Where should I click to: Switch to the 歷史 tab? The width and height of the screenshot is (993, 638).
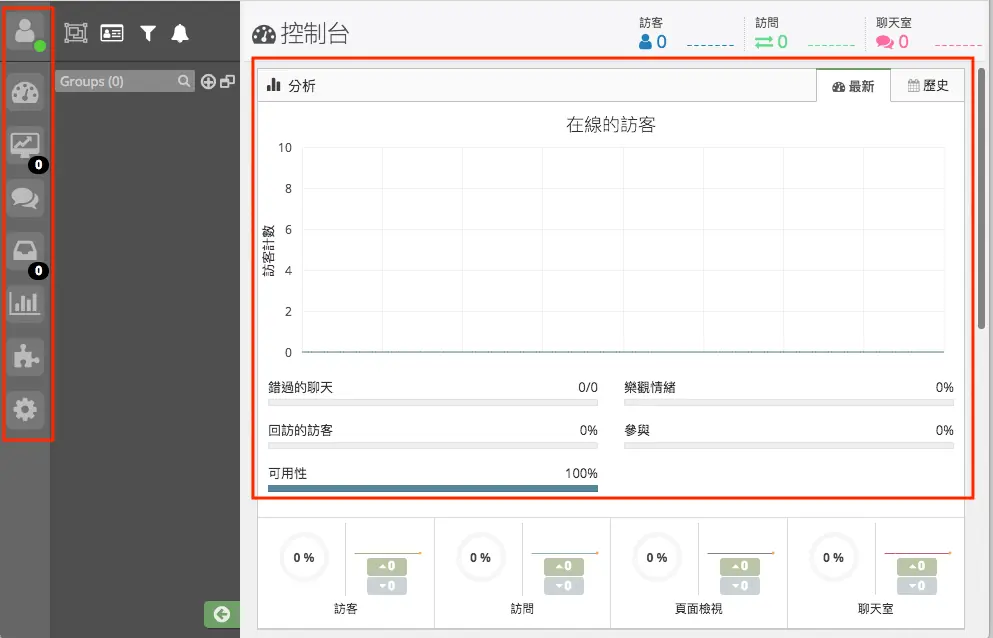928,86
